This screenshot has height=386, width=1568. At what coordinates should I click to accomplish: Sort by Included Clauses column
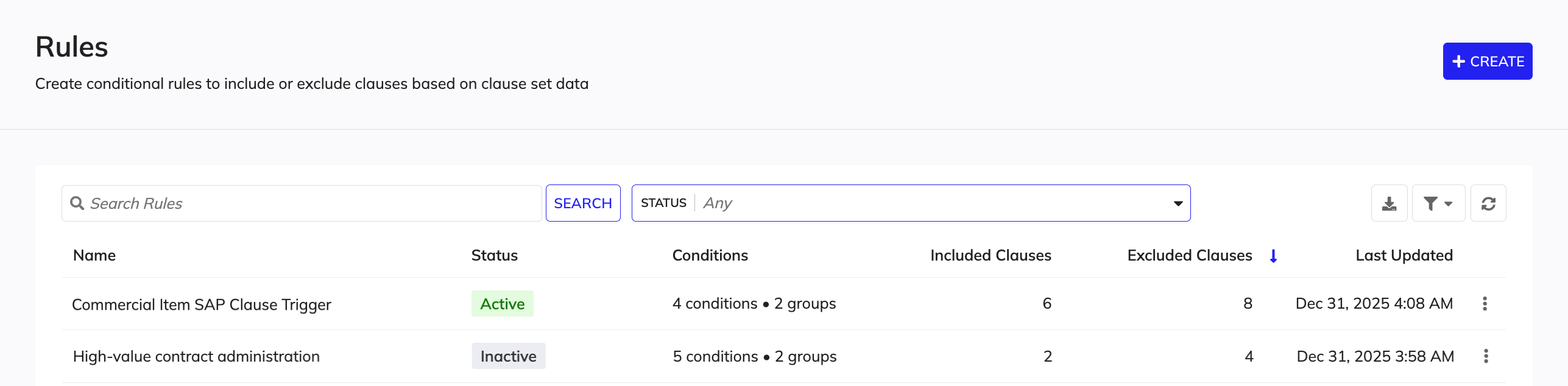click(x=991, y=255)
